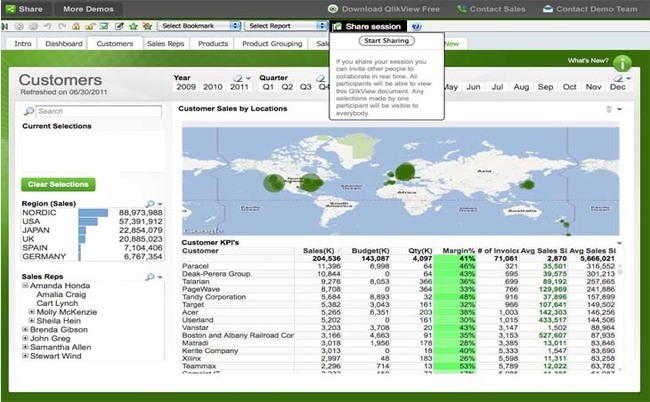This screenshot has width=650, height=402.
Task: Open the Sales Reps tab
Action: pyautogui.click(x=166, y=44)
